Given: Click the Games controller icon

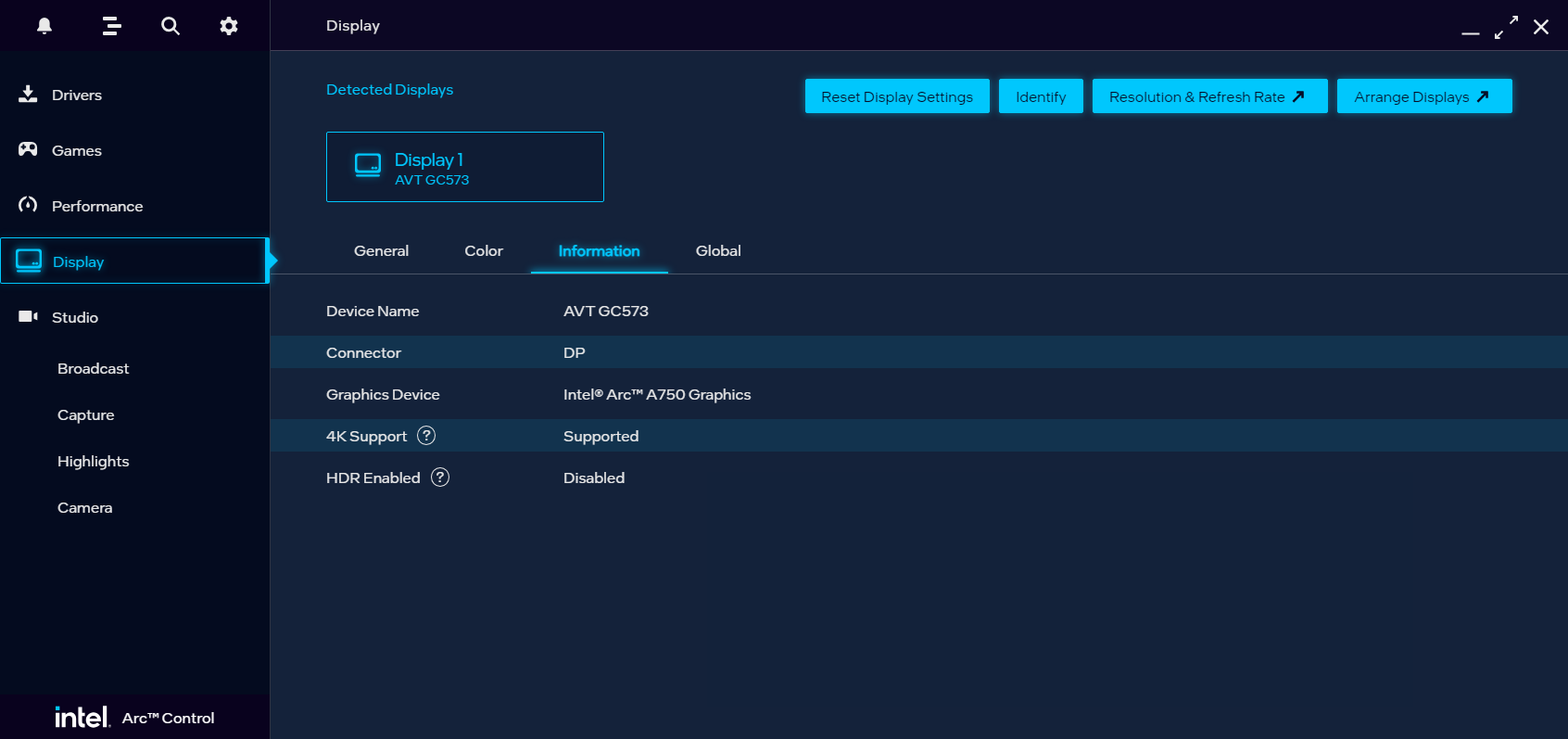Looking at the screenshot, I should pos(28,149).
